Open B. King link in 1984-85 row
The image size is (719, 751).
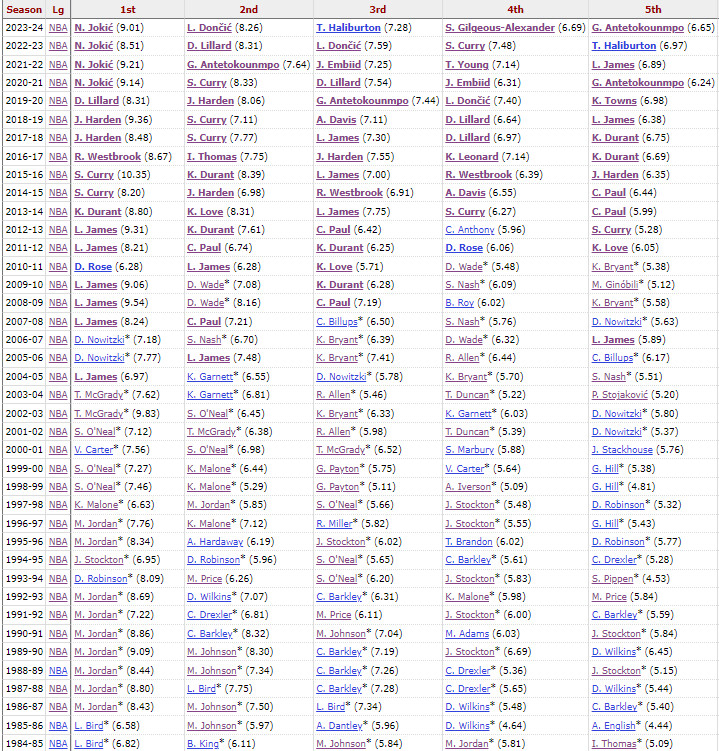[x=203, y=744]
